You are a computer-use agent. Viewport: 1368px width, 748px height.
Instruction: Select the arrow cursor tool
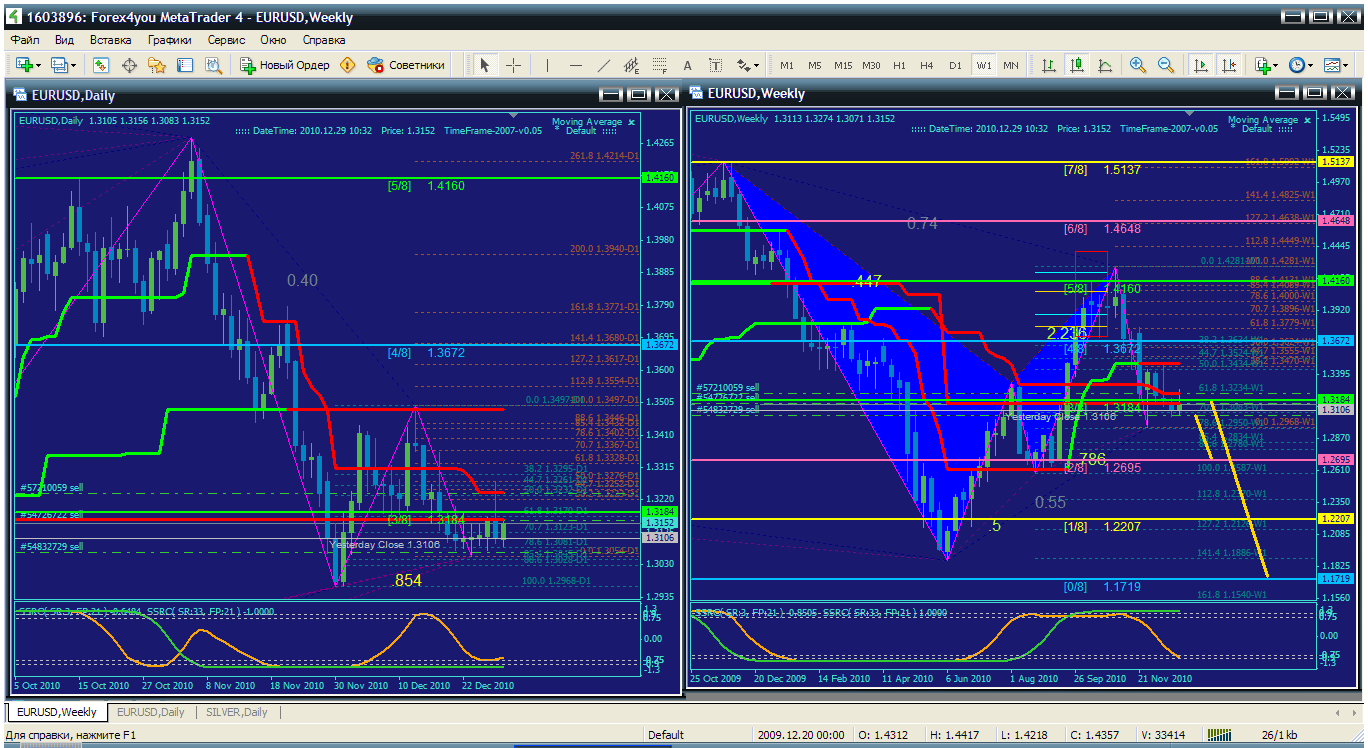[485, 65]
